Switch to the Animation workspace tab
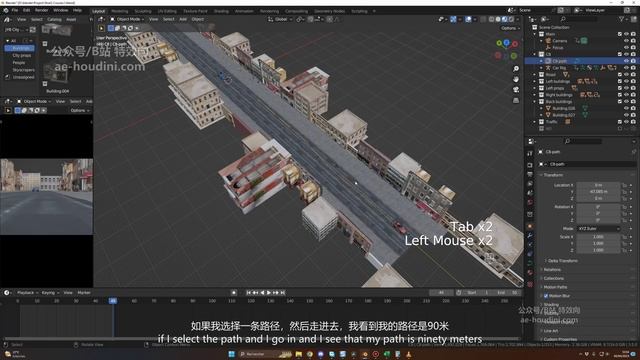Viewport: 640px width, 360px height. [244, 11]
